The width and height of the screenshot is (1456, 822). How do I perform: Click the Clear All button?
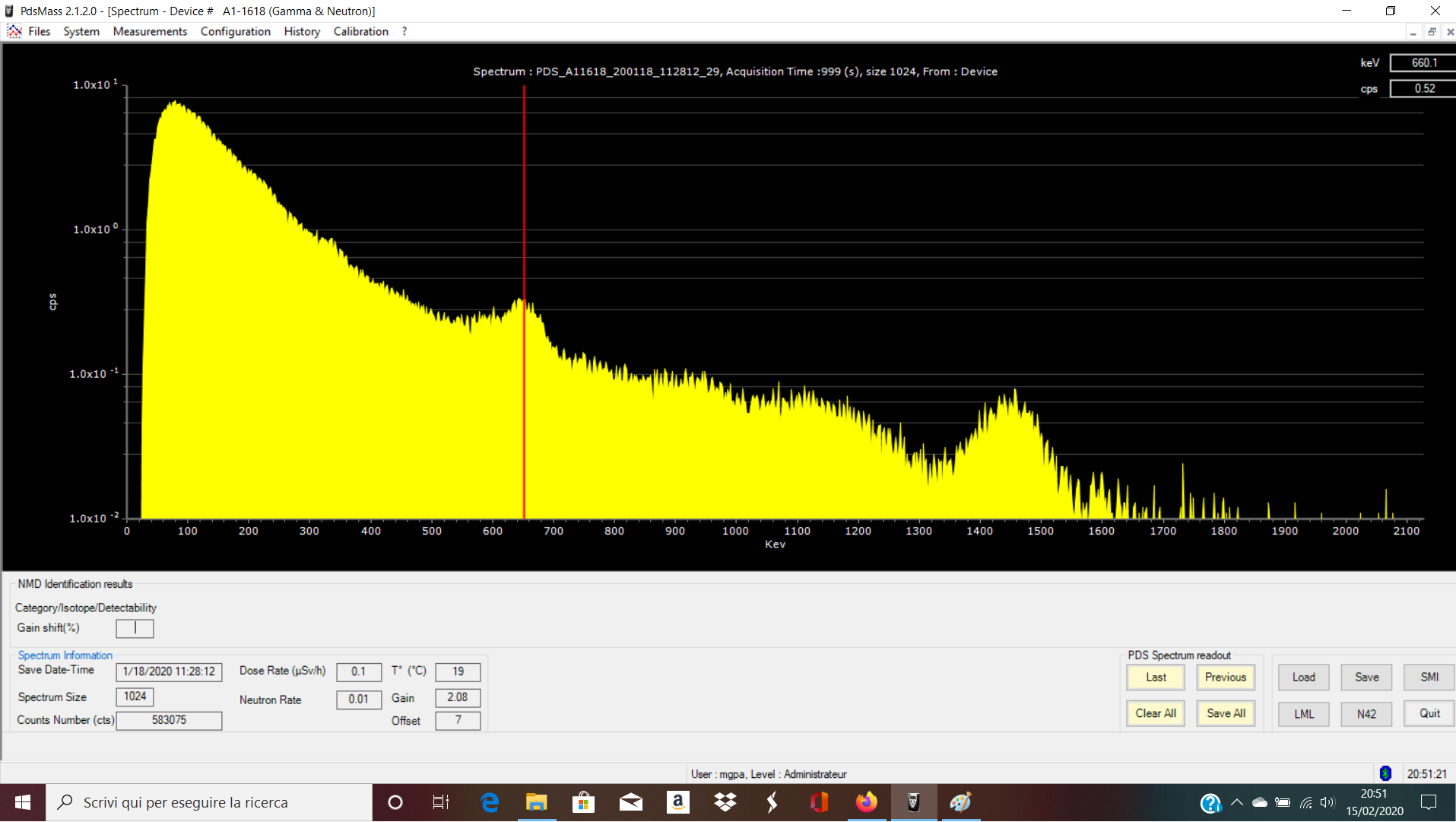1155,713
